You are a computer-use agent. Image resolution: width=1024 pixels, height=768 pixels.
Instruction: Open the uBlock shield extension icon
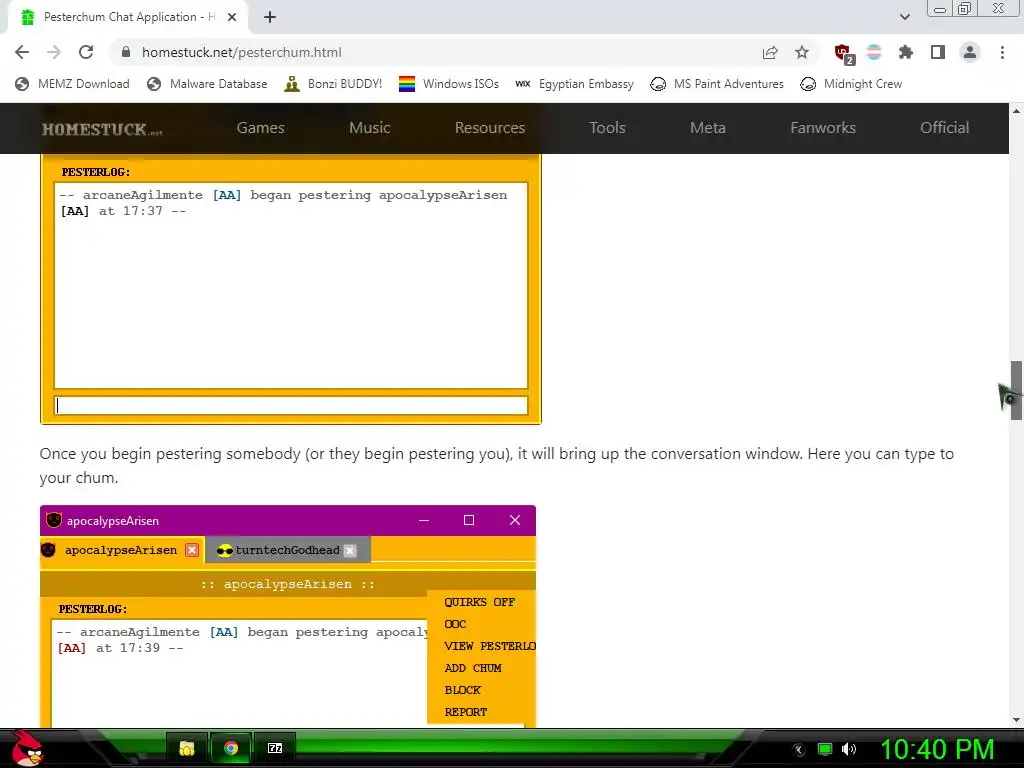tap(844, 53)
